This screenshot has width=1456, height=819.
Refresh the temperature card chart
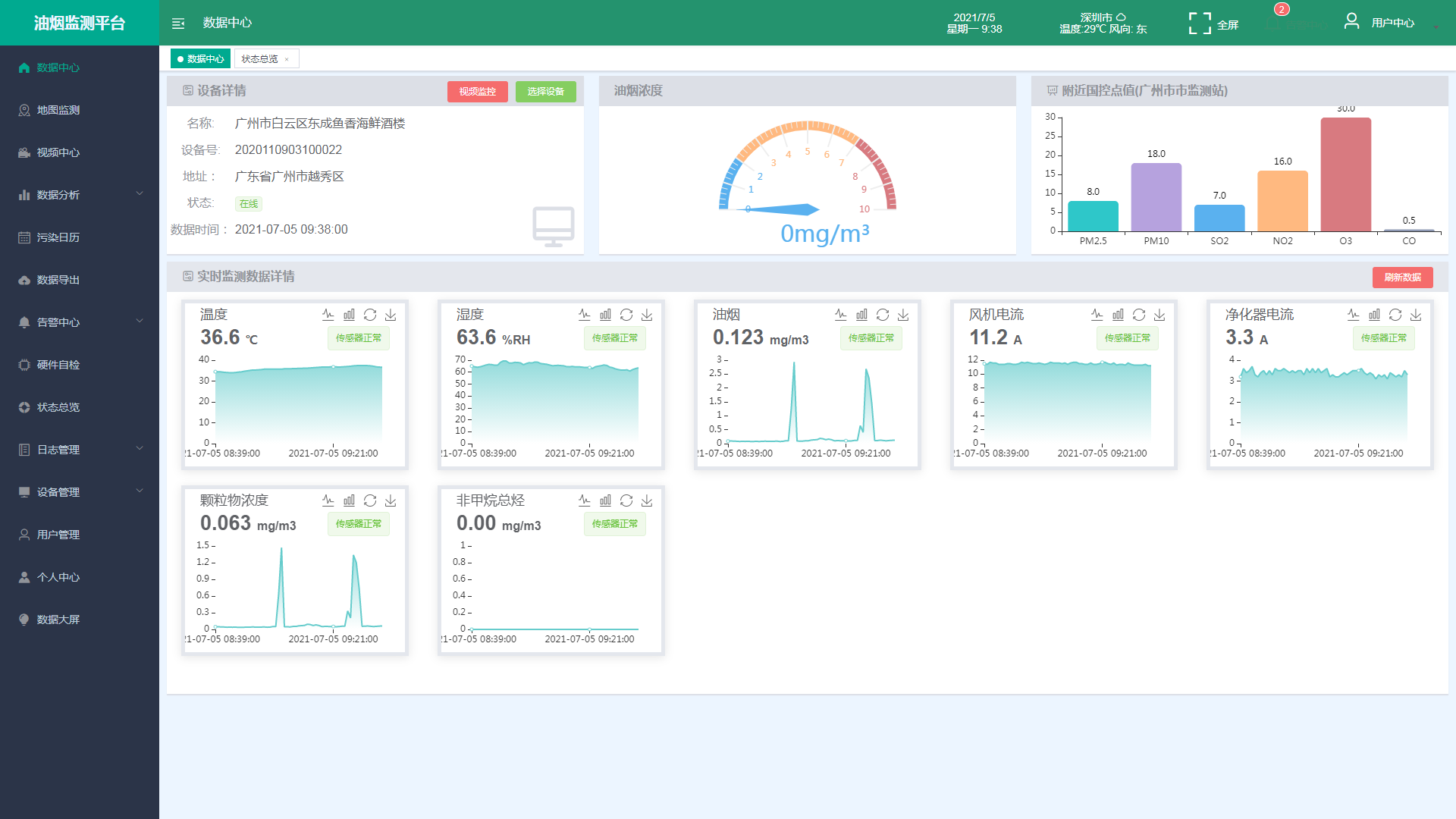pyautogui.click(x=370, y=314)
